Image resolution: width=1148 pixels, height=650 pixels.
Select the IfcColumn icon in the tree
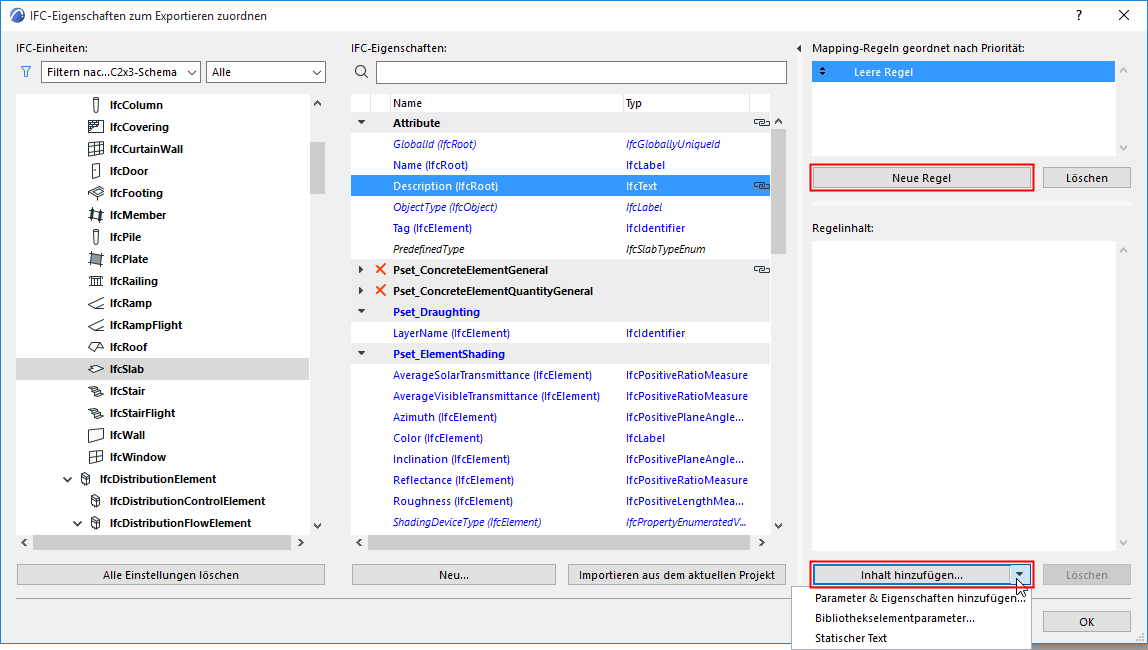[96, 105]
